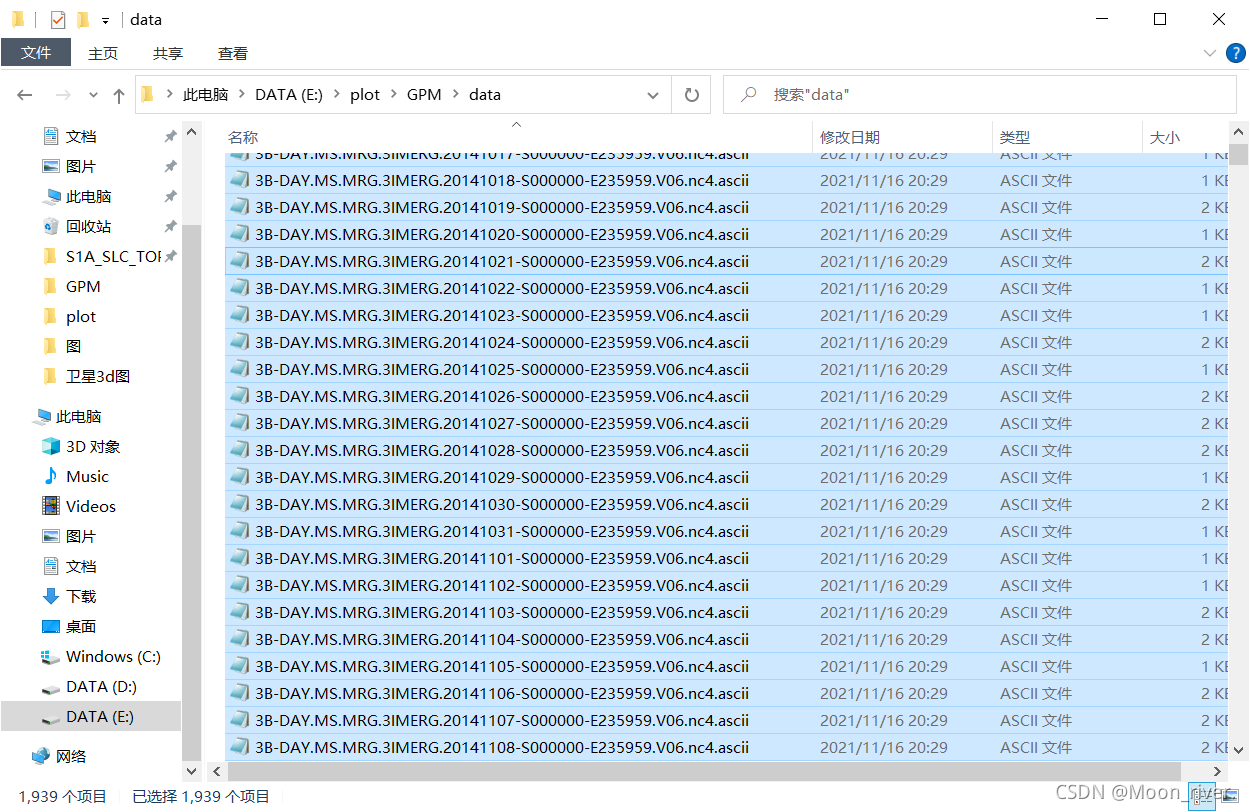Sort by the 名称 column header

[243, 137]
